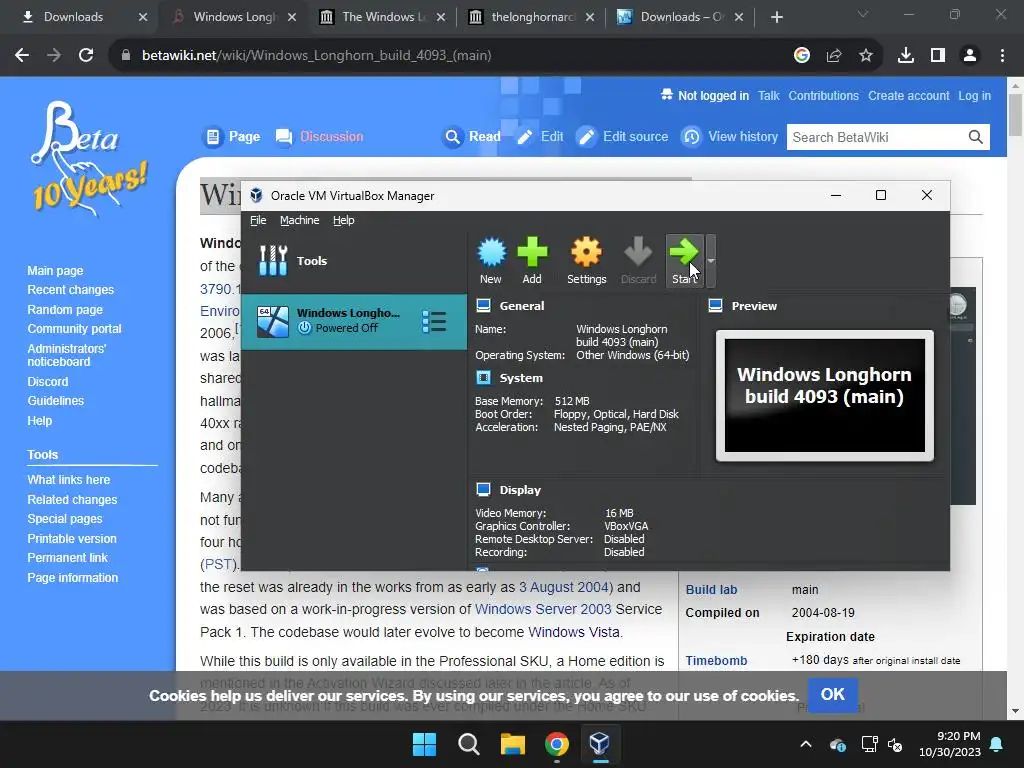This screenshot has height=768, width=1024.
Task: Open Random page in sidebar
Action: pos(65,310)
